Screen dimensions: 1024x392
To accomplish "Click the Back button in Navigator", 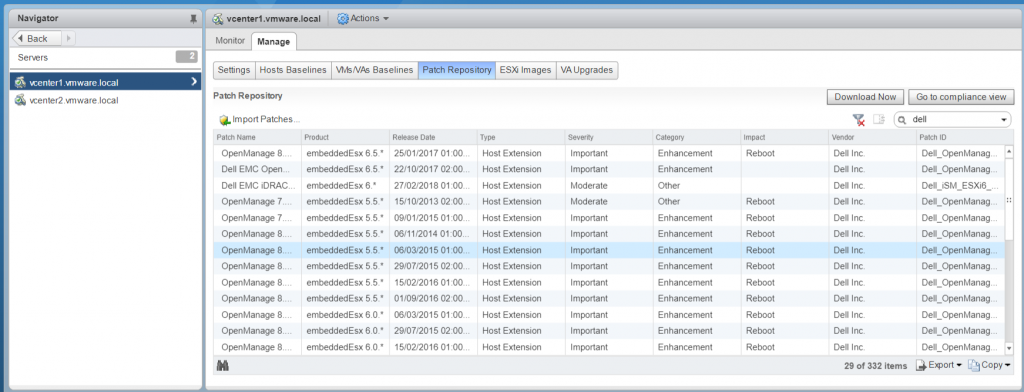I will coord(37,39).
